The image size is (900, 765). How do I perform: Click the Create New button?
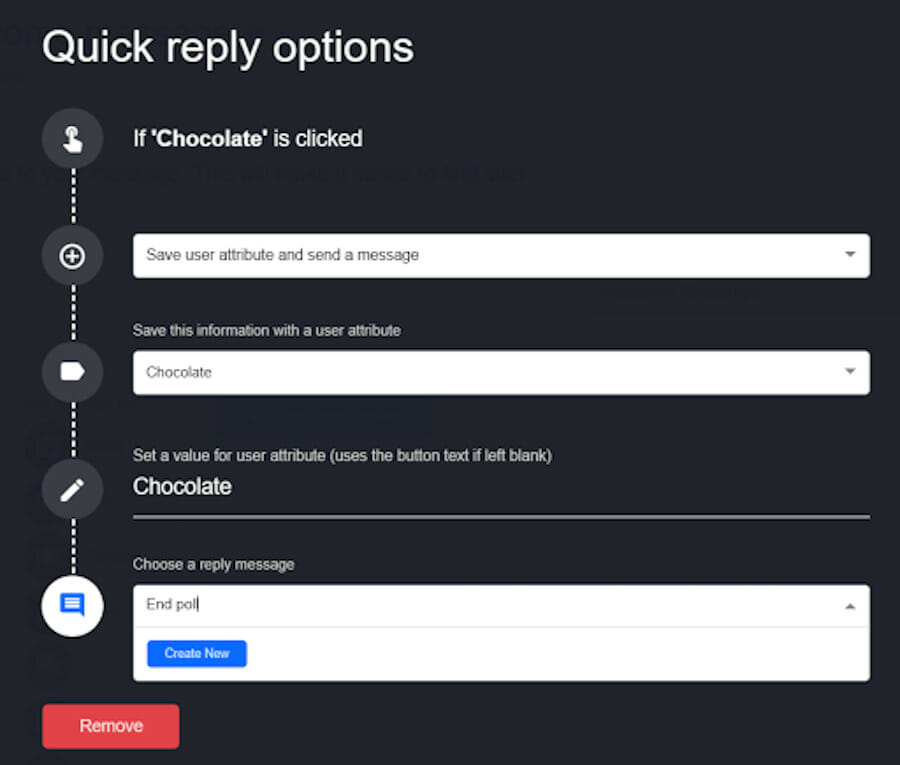pos(197,654)
